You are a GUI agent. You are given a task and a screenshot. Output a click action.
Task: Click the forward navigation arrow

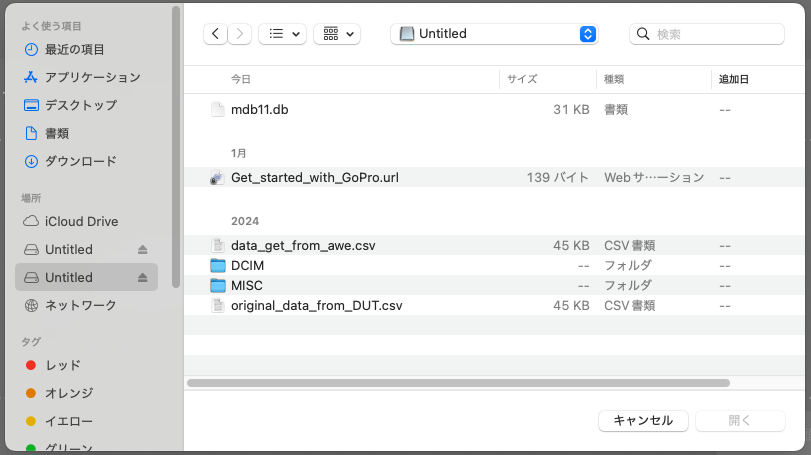240,34
